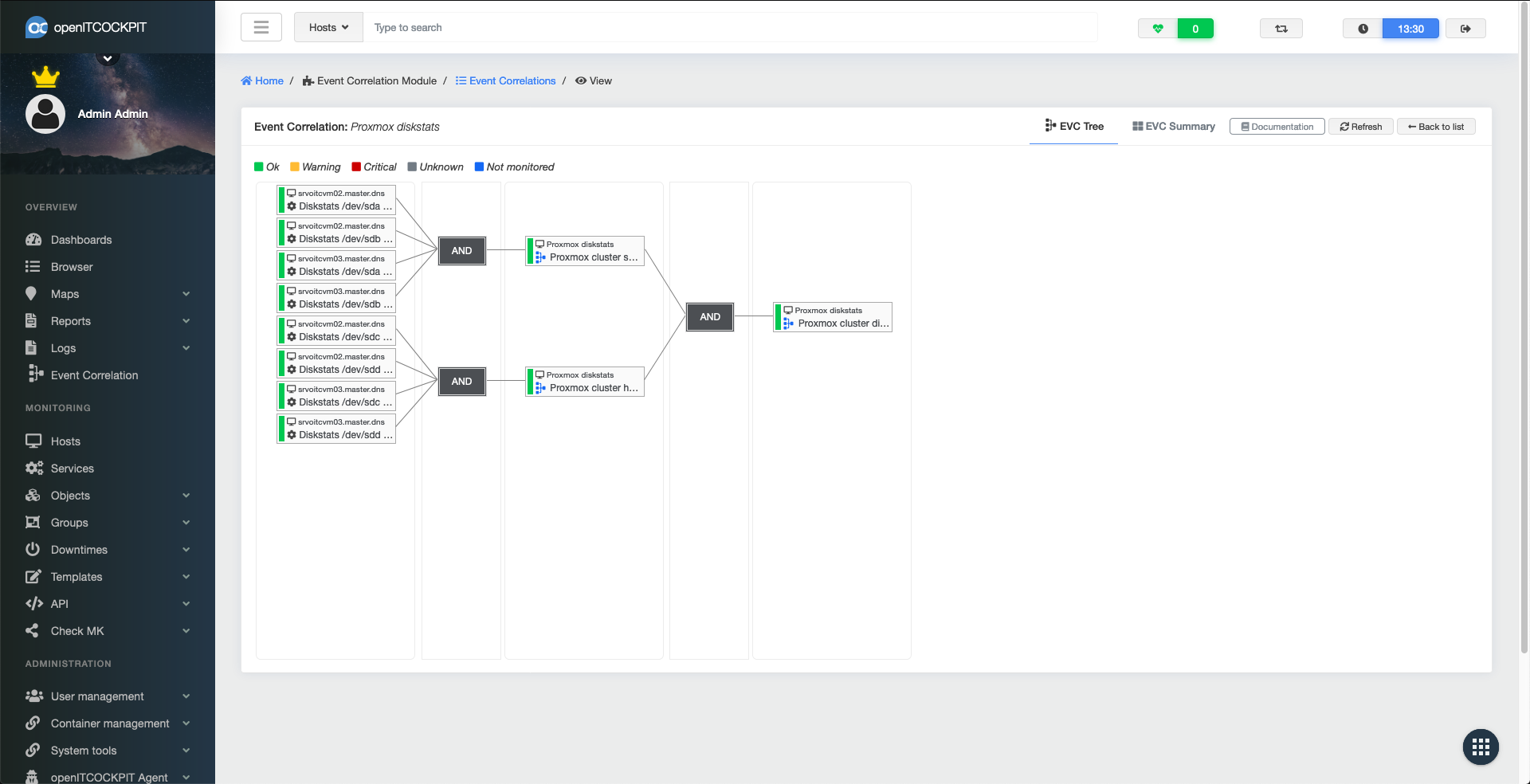Click the Hosts monitor icon
The image size is (1530, 784).
point(33,441)
